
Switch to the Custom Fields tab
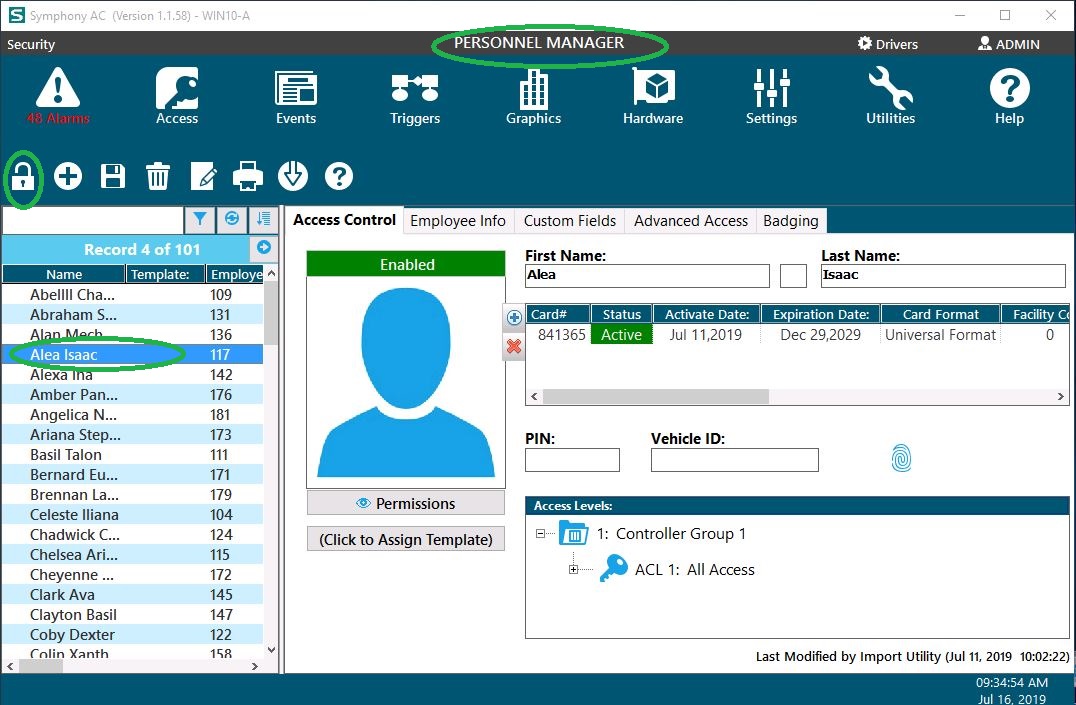pyautogui.click(x=570, y=221)
